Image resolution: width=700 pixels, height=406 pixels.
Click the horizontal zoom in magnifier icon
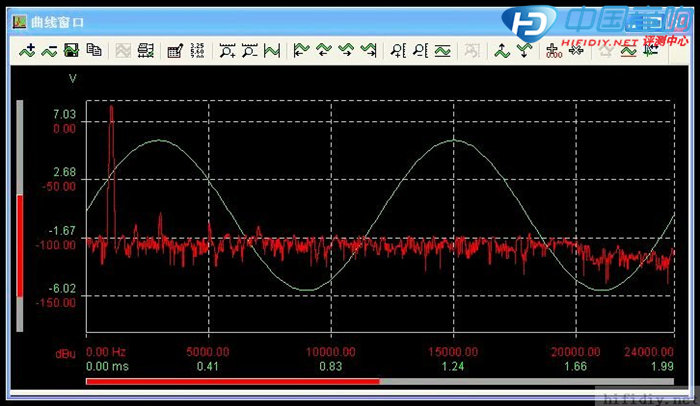tap(227, 50)
